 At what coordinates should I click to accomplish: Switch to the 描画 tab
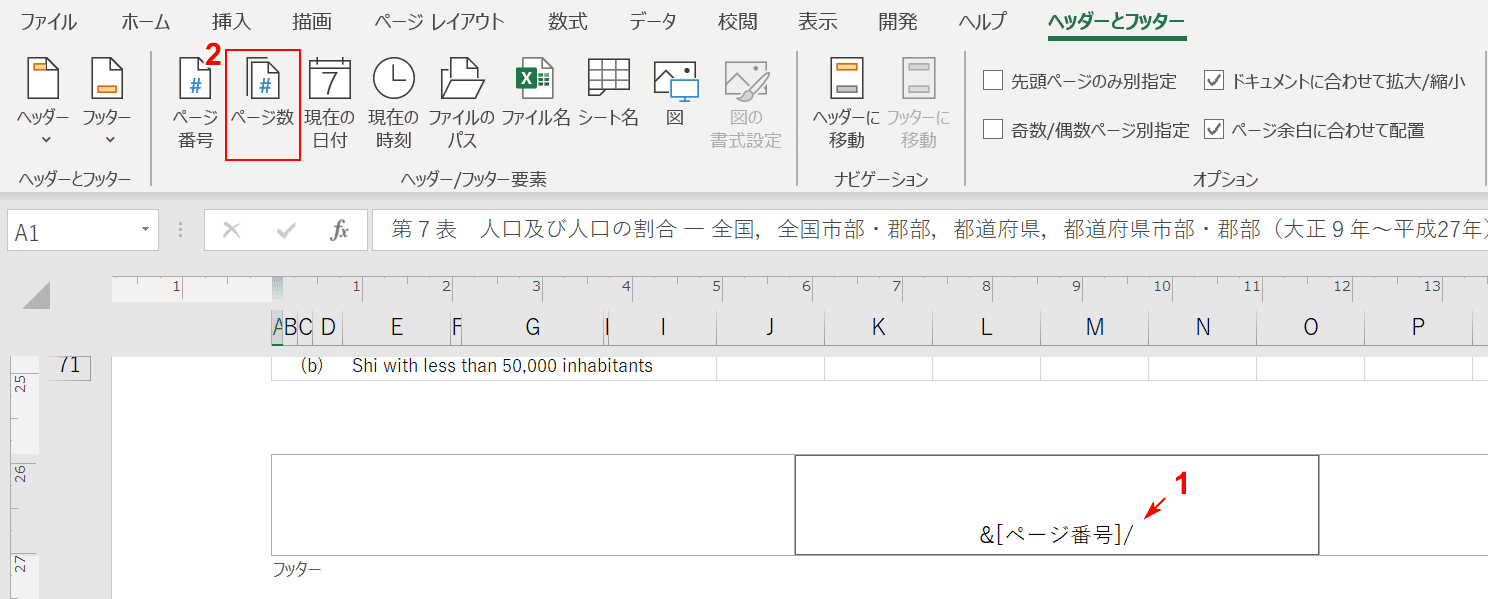(x=312, y=21)
